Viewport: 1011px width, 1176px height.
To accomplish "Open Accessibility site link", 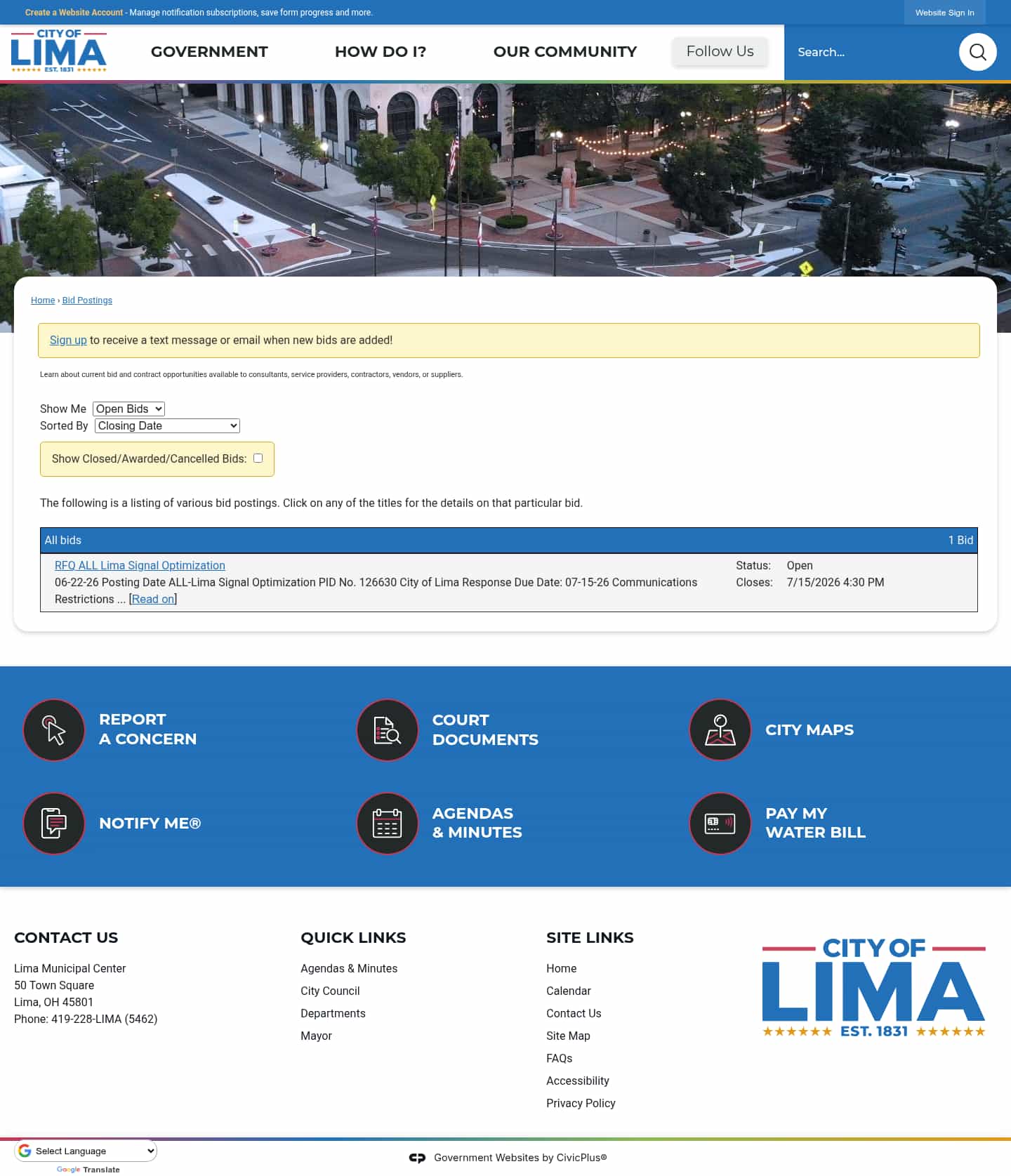I will [x=578, y=1081].
